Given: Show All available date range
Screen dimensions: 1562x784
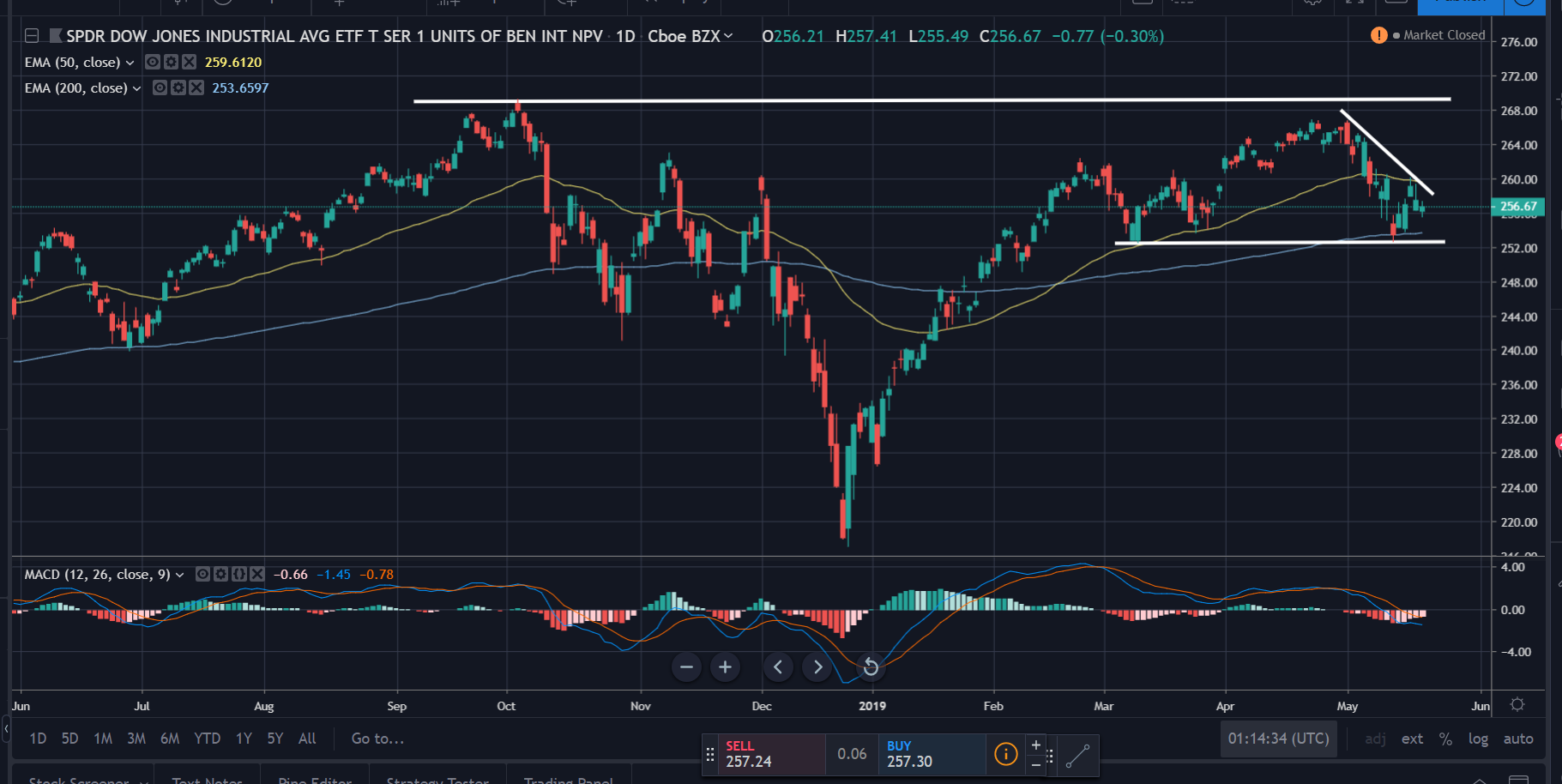Looking at the screenshot, I should 307,739.
